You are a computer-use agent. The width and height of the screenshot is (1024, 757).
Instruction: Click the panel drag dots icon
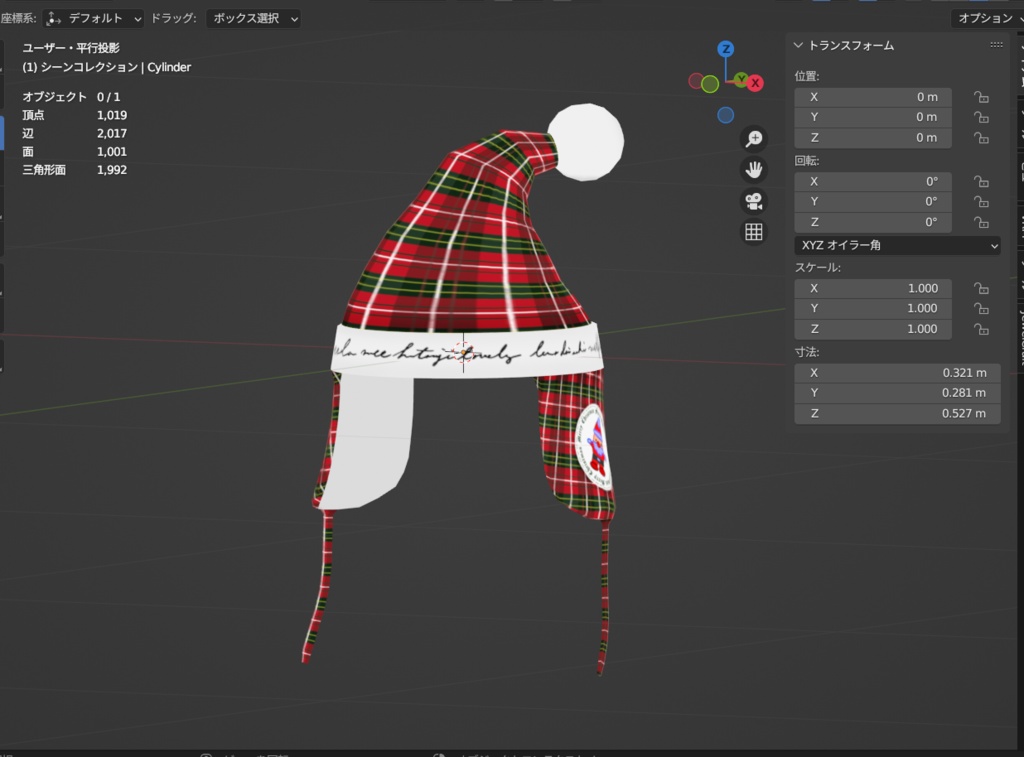pyautogui.click(x=997, y=45)
